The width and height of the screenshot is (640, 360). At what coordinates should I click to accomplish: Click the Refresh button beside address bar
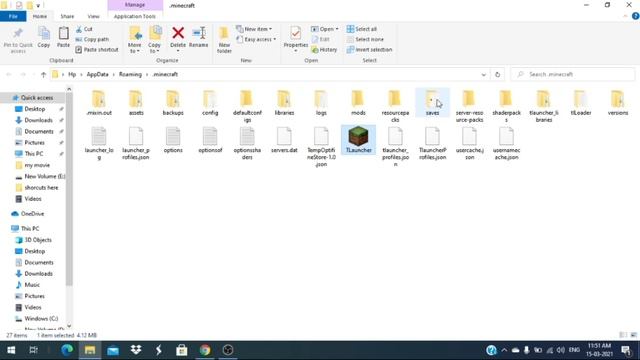(497, 75)
